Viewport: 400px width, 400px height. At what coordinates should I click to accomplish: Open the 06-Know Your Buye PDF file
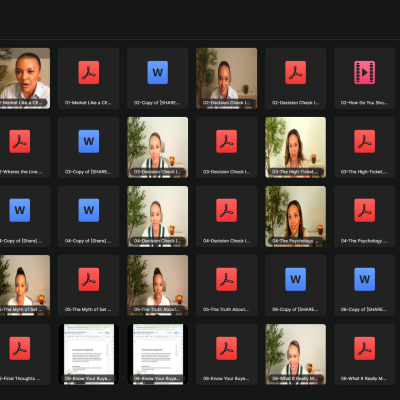tap(227, 354)
